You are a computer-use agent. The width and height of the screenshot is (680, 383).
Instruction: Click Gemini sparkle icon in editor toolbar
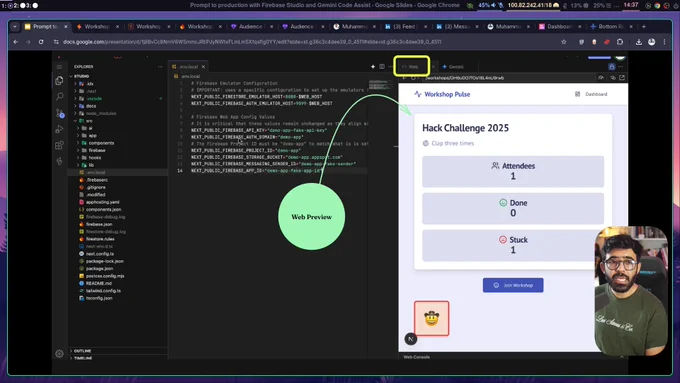pos(373,67)
